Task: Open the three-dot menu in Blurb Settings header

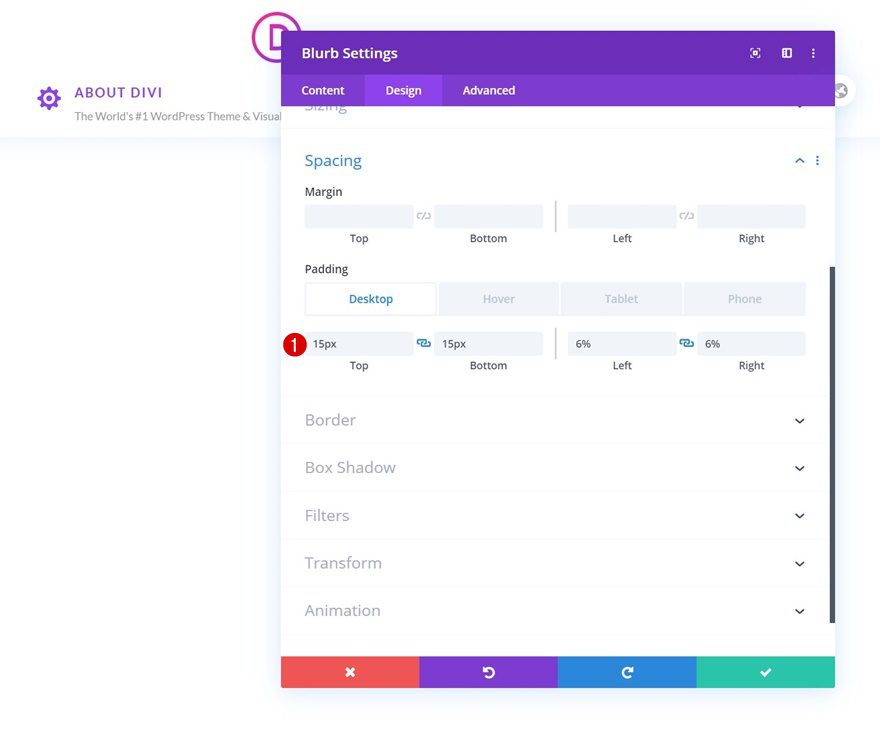Action: click(814, 52)
